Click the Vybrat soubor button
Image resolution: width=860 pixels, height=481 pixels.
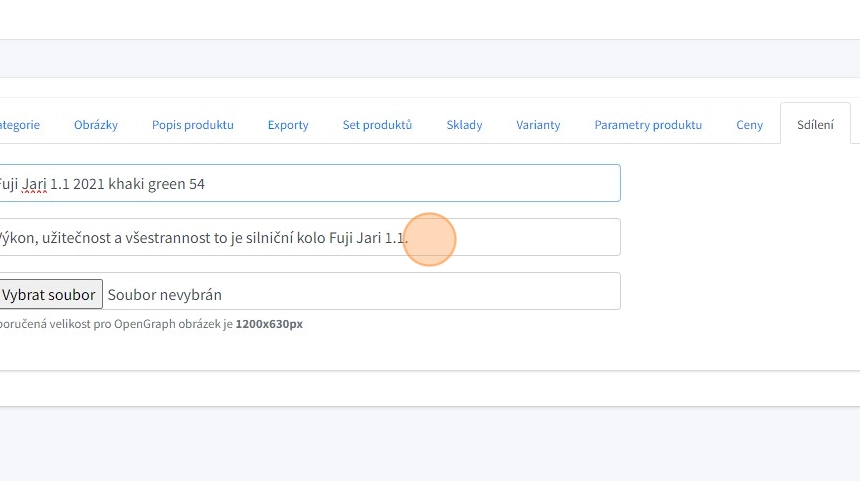point(49,294)
